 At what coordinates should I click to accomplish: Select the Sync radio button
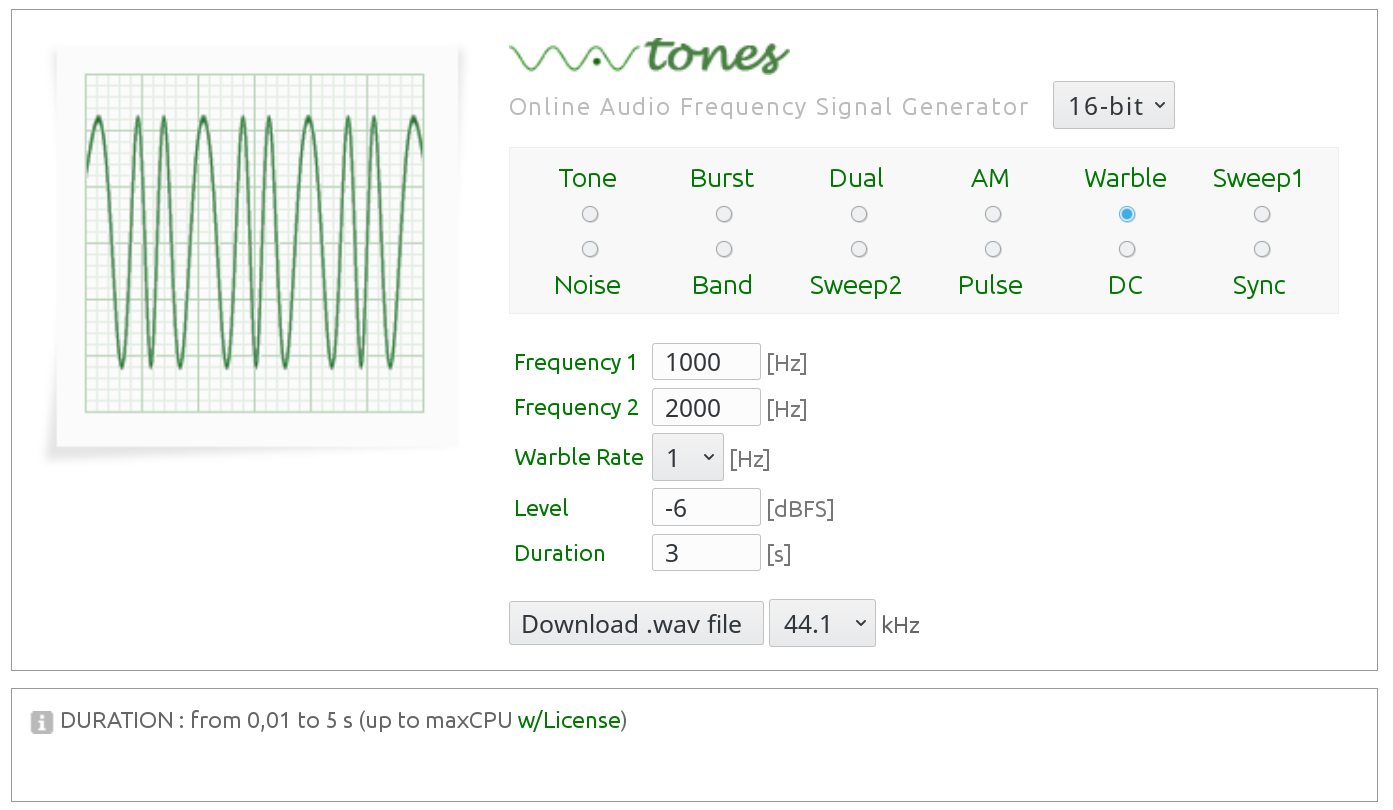click(1261, 249)
